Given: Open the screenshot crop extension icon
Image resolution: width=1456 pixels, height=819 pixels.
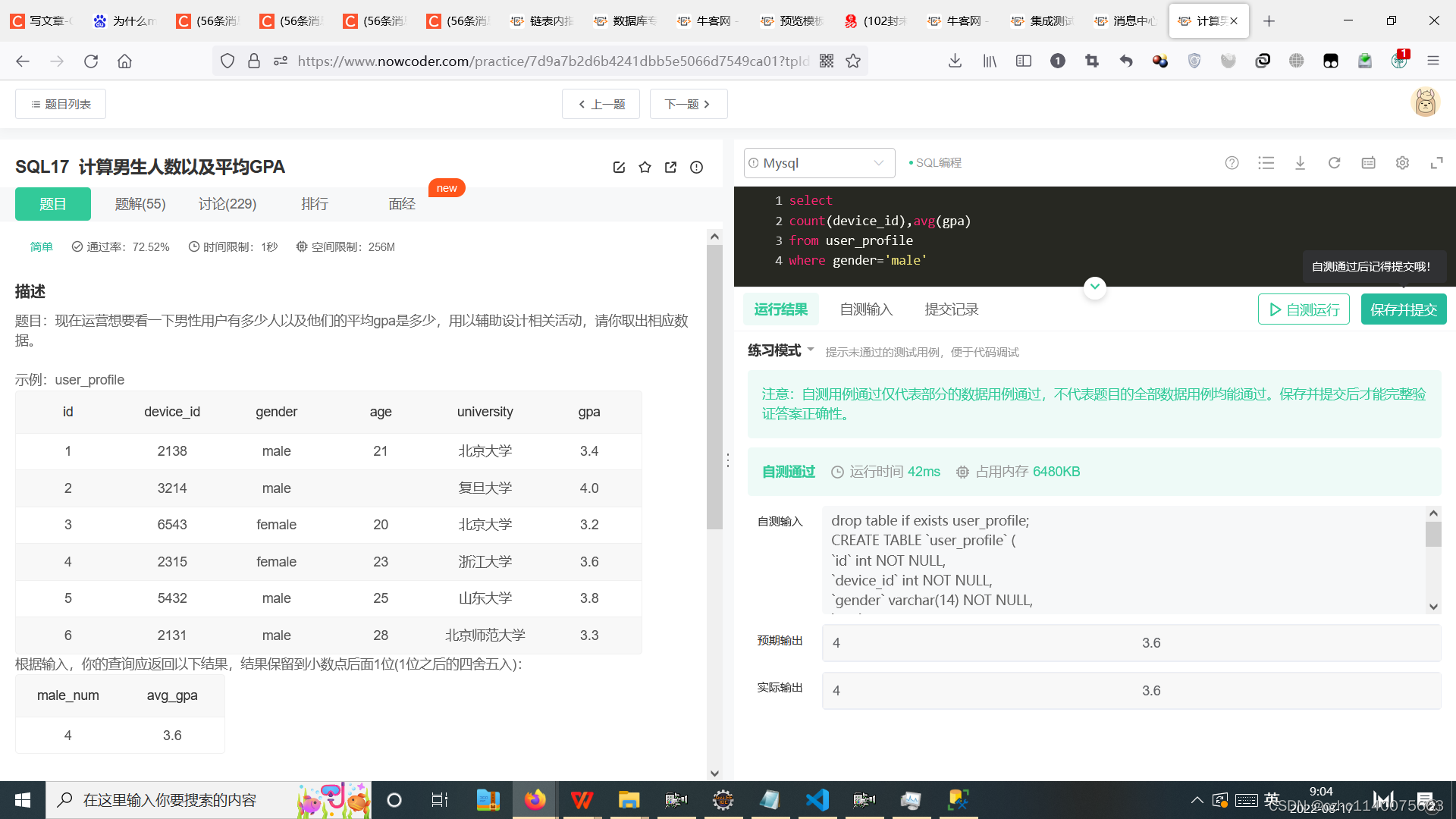Looking at the screenshot, I should tap(1092, 61).
